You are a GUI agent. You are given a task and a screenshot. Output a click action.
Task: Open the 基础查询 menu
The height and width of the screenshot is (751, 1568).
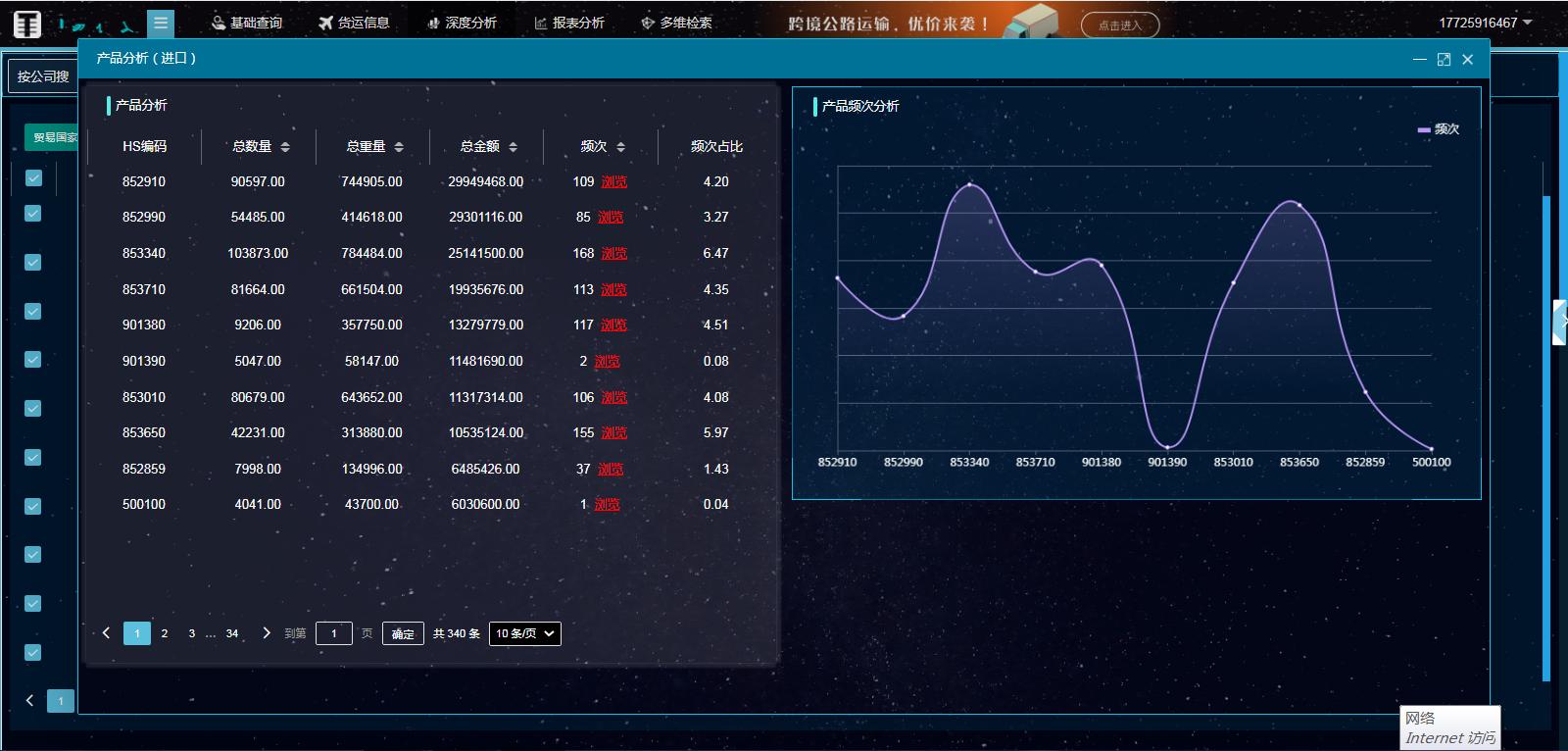click(x=247, y=23)
